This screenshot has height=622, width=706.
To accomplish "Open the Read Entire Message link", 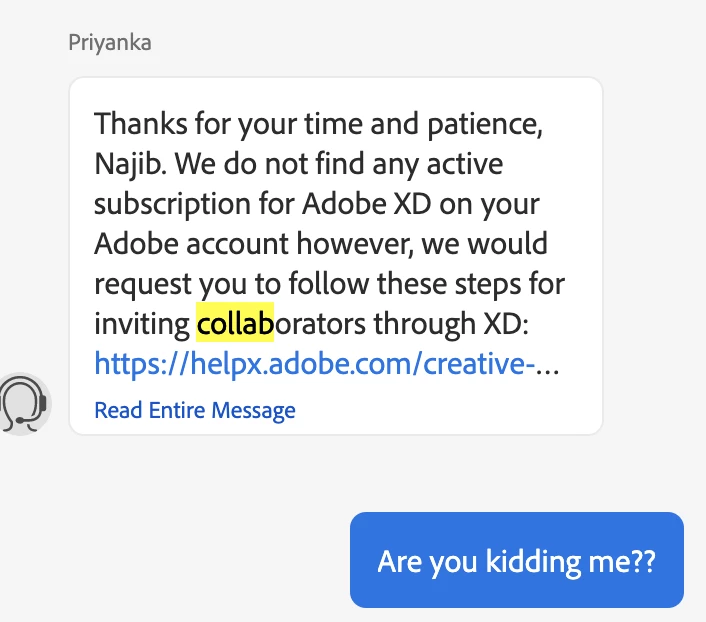I will coord(195,410).
